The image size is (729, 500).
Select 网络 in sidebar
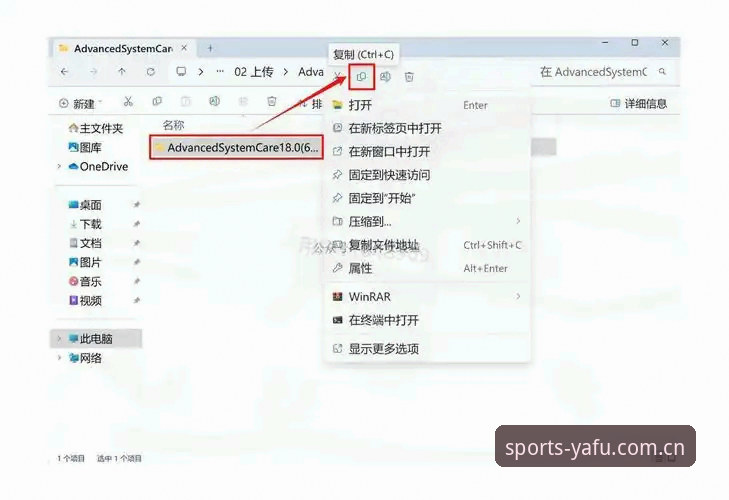point(85,358)
